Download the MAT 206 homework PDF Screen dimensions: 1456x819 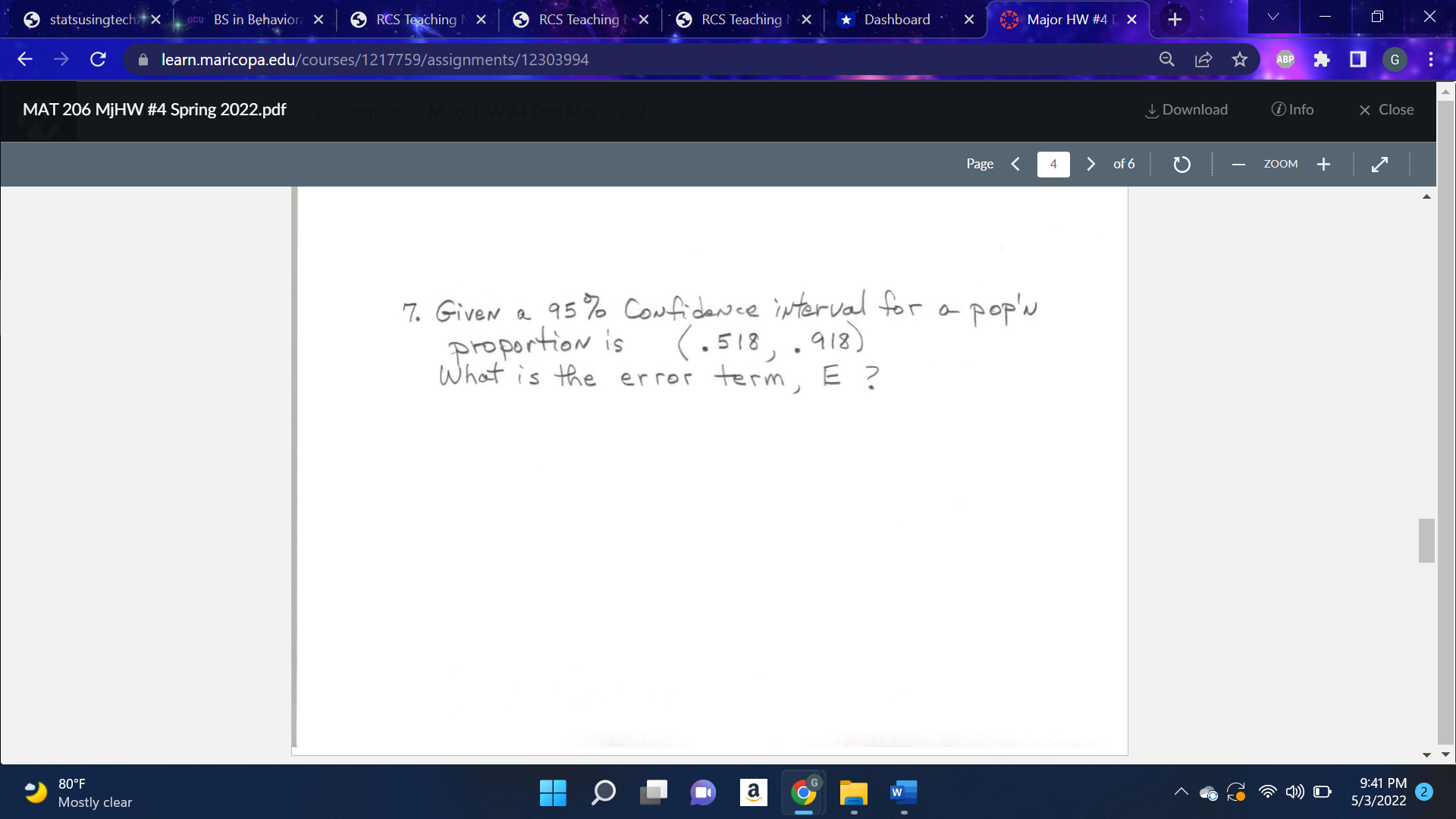(x=1185, y=110)
